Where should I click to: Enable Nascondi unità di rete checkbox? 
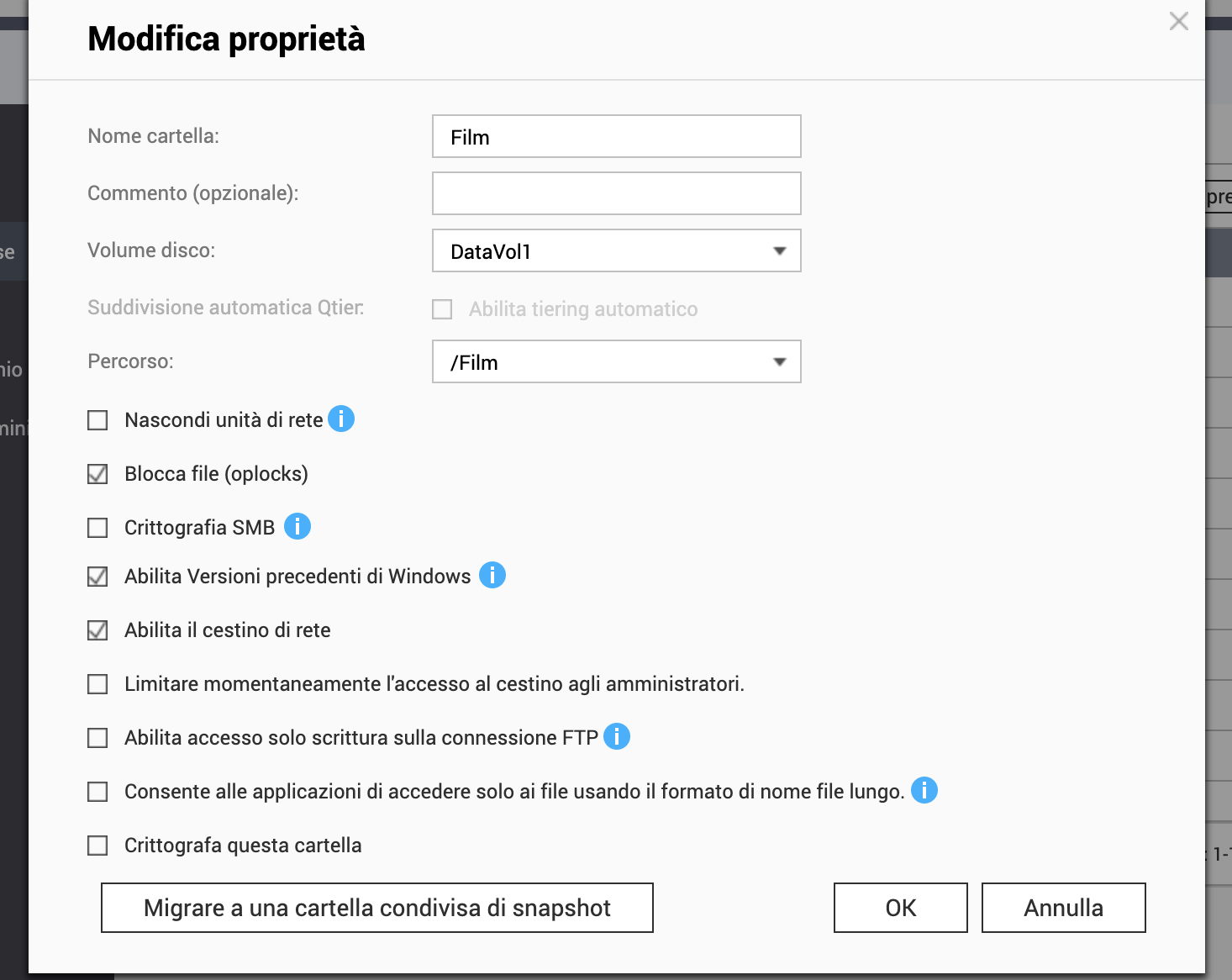pyautogui.click(x=97, y=420)
